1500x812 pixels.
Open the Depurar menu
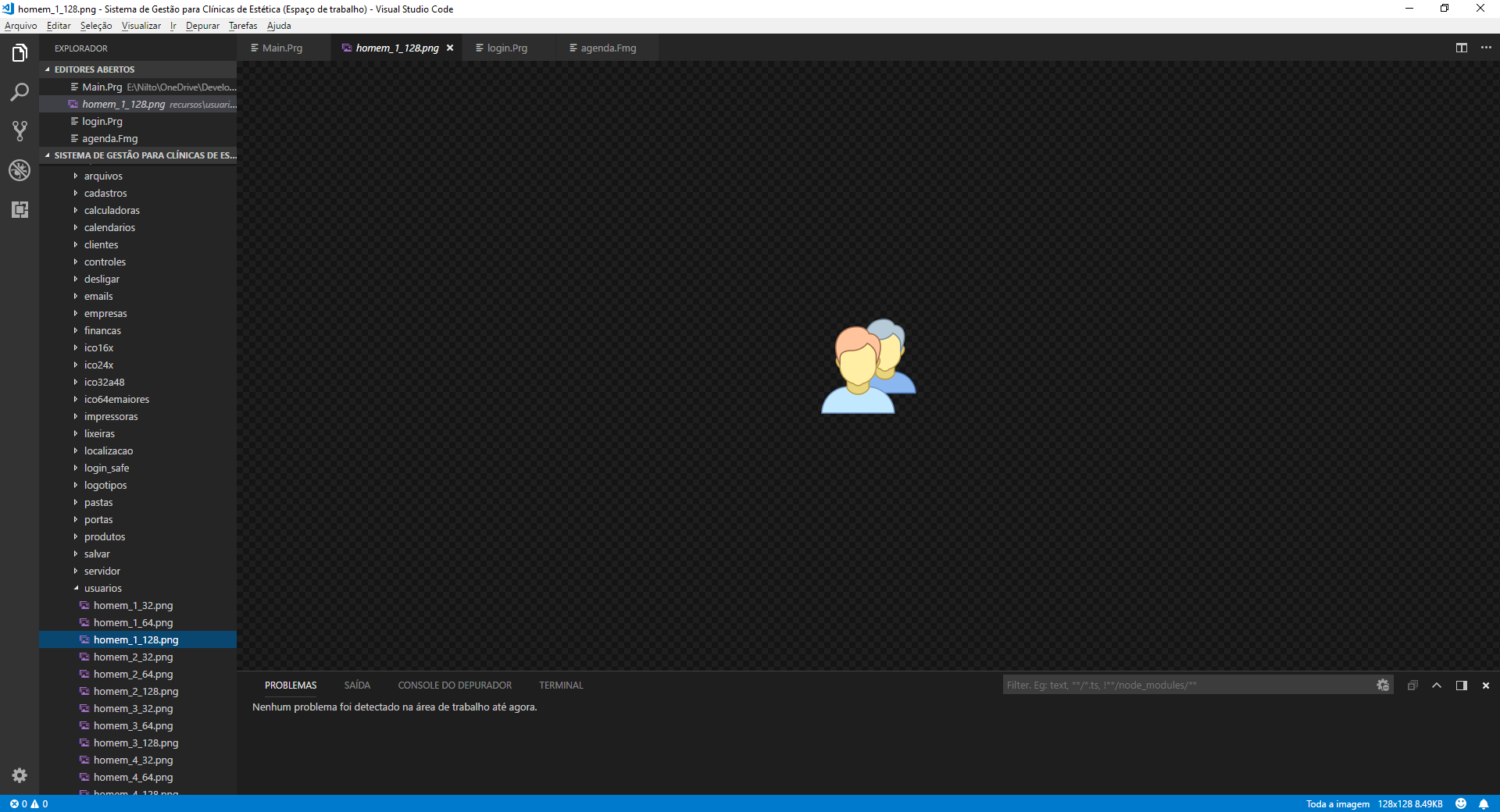[202, 26]
